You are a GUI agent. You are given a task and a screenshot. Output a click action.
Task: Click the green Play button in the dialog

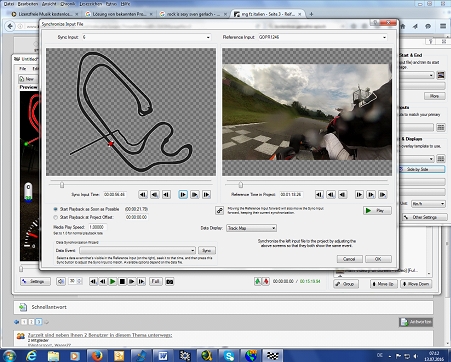pos(377,210)
